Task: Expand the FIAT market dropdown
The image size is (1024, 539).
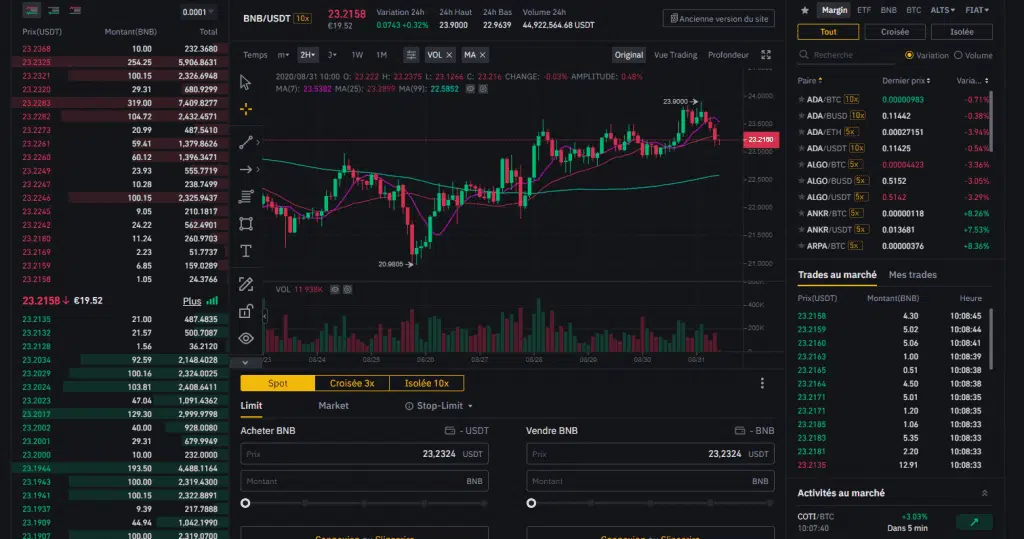Action: click(x=977, y=10)
